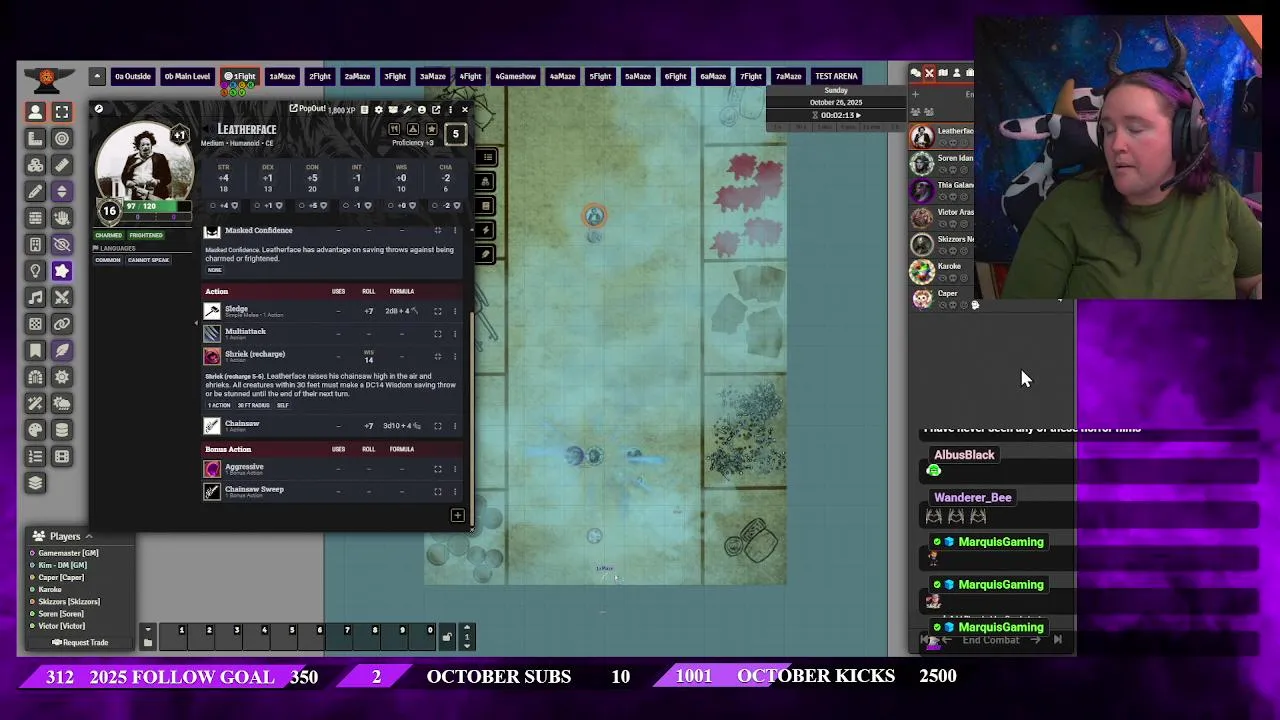Switch to 0b Main Level scene
This screenshot has width=1280, height=720.
pos(187,76)
